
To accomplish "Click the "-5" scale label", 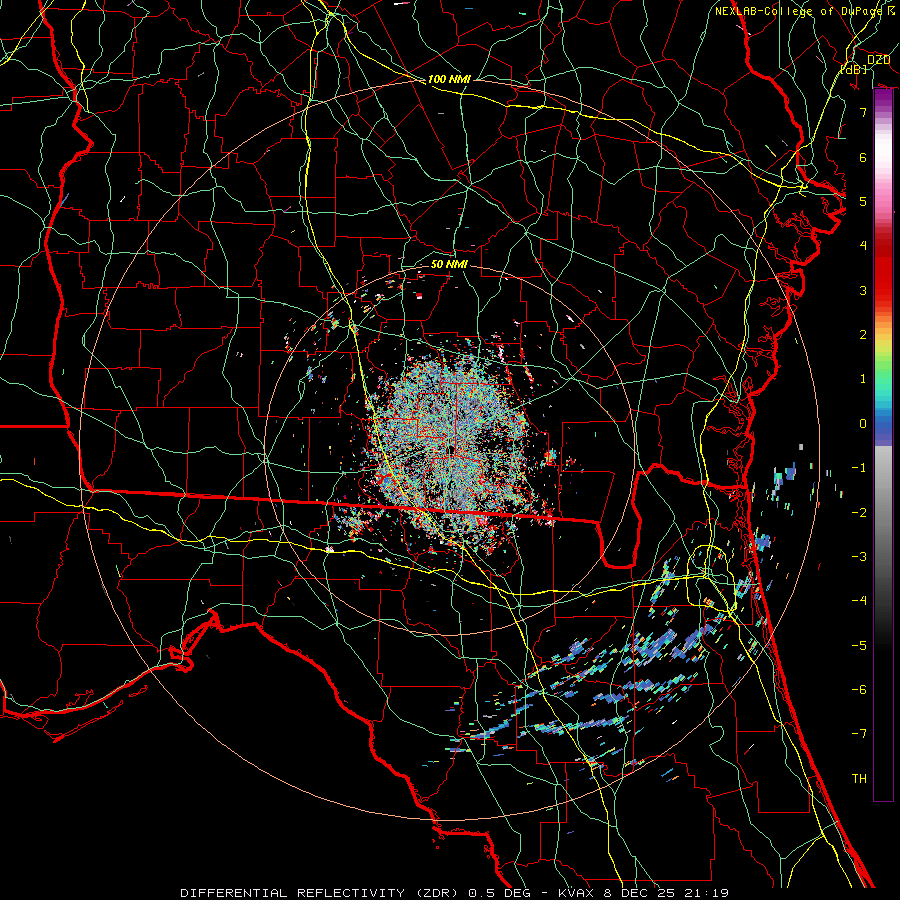I will coord(859,645).
